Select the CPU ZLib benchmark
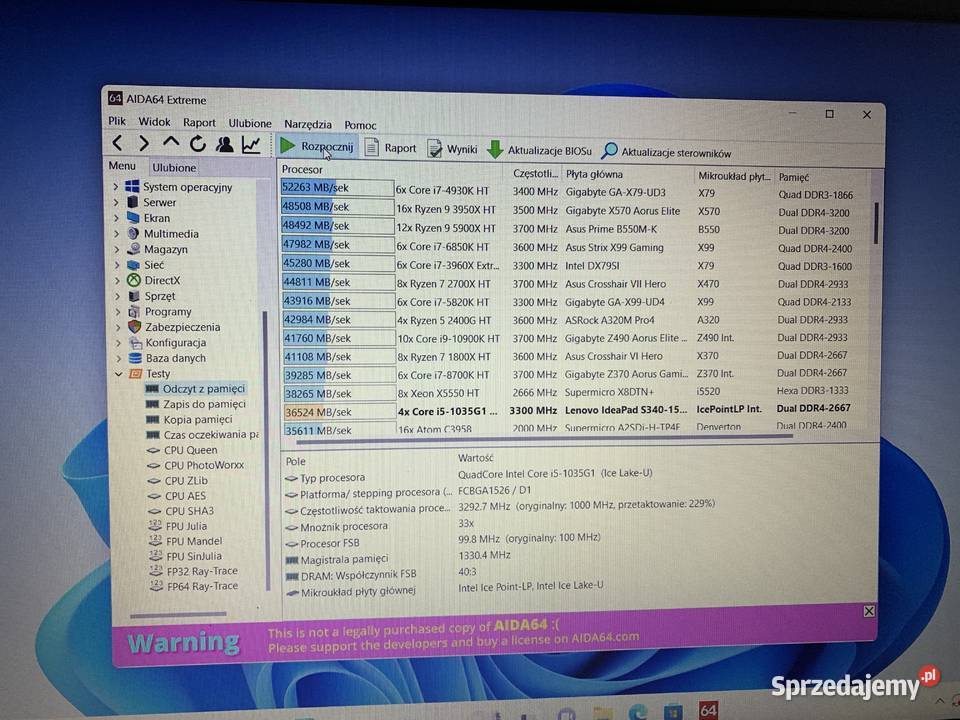This screenshot has height=720, width=960. click(x=178, y=481)
